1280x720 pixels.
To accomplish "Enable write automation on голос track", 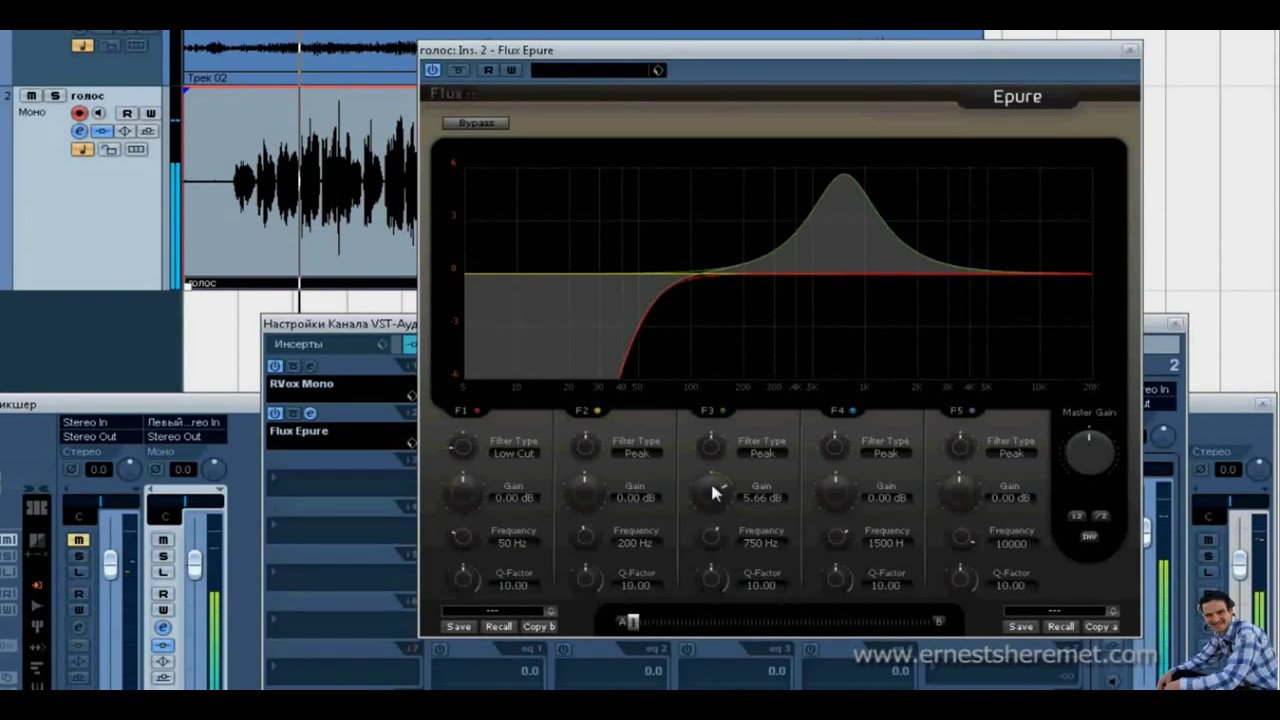I will pyautogui.click(x=150, y=114).
